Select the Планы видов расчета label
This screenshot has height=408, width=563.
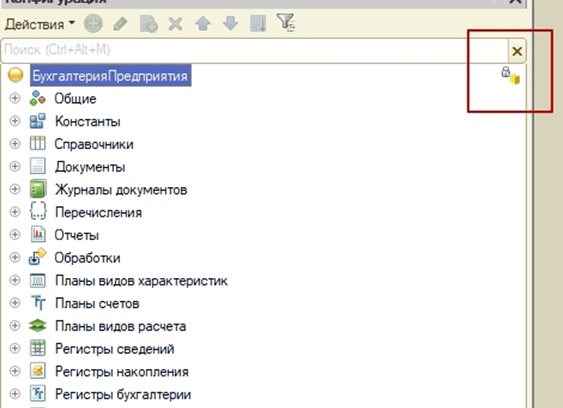(x=121, y=326)
